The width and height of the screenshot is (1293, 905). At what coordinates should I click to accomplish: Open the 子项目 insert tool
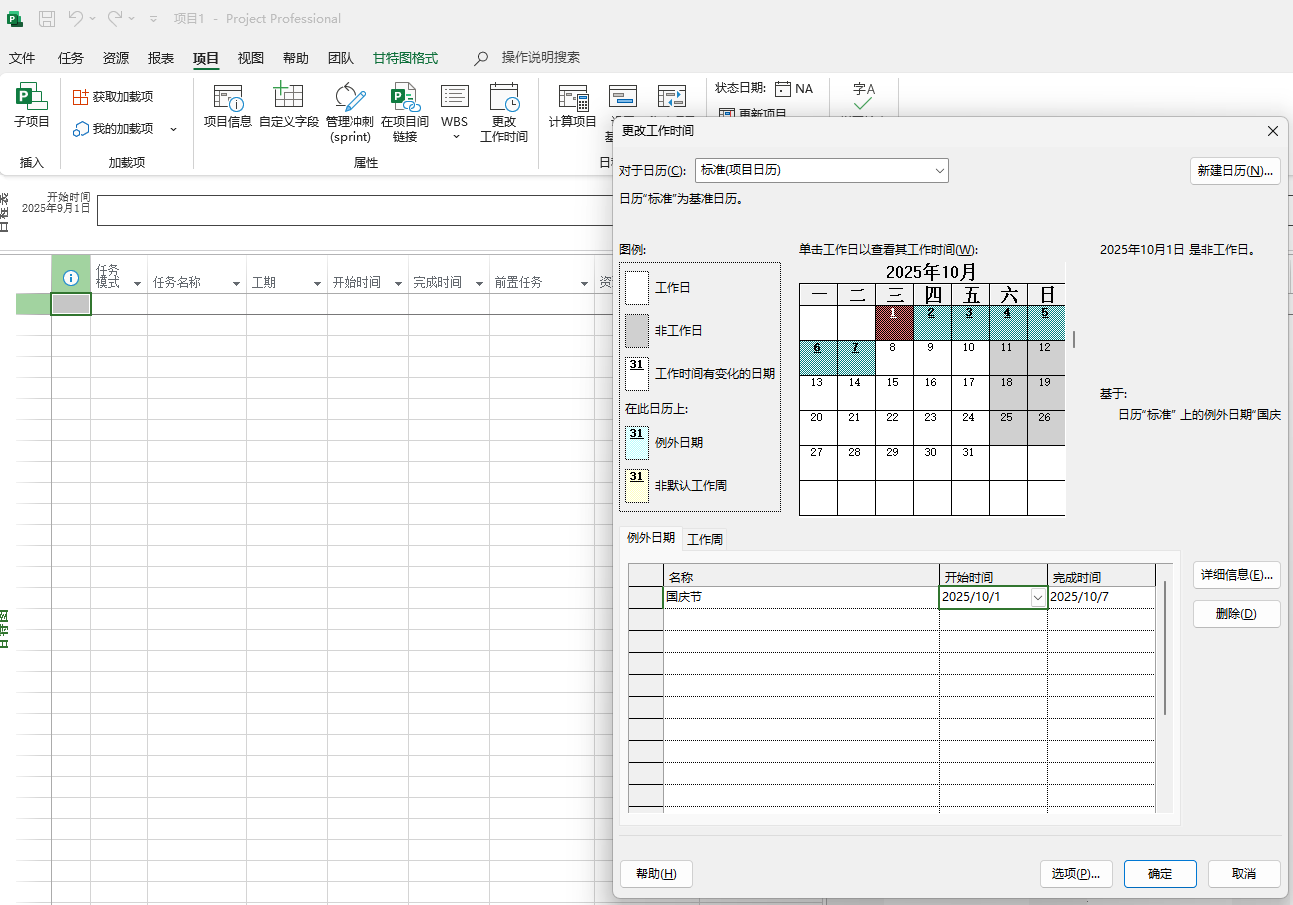coord(32,106)
